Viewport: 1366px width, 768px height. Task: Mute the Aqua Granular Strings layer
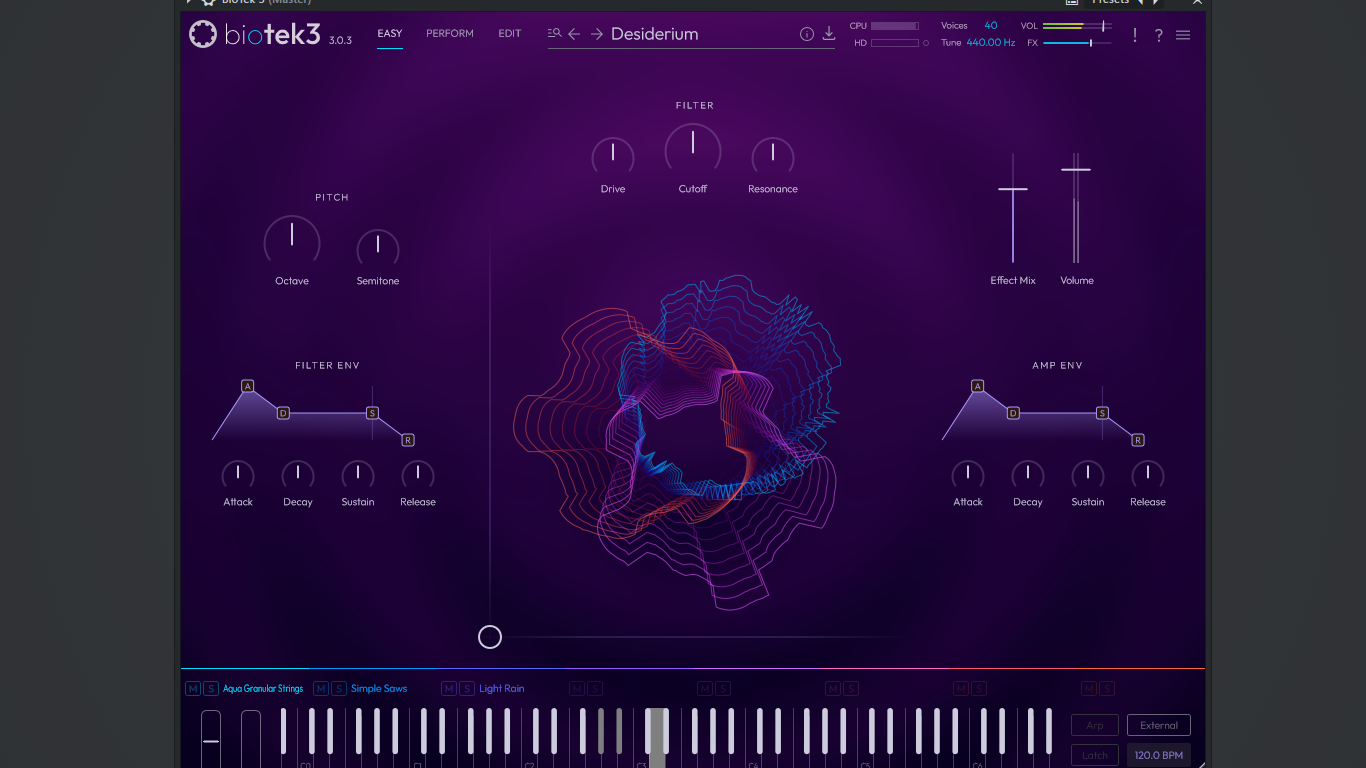pyautogui.click(x=193, y=689)
